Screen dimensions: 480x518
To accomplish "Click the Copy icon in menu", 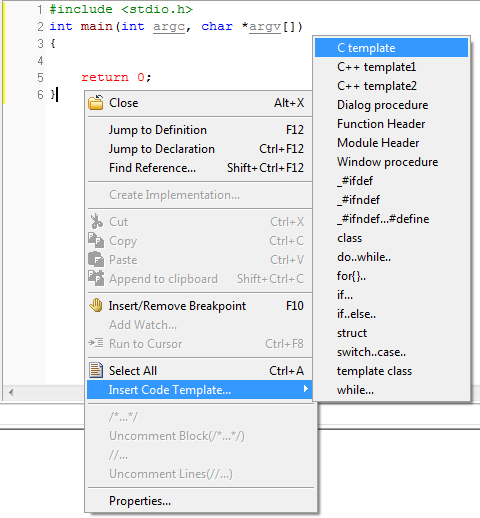I will tap(96, 240).
